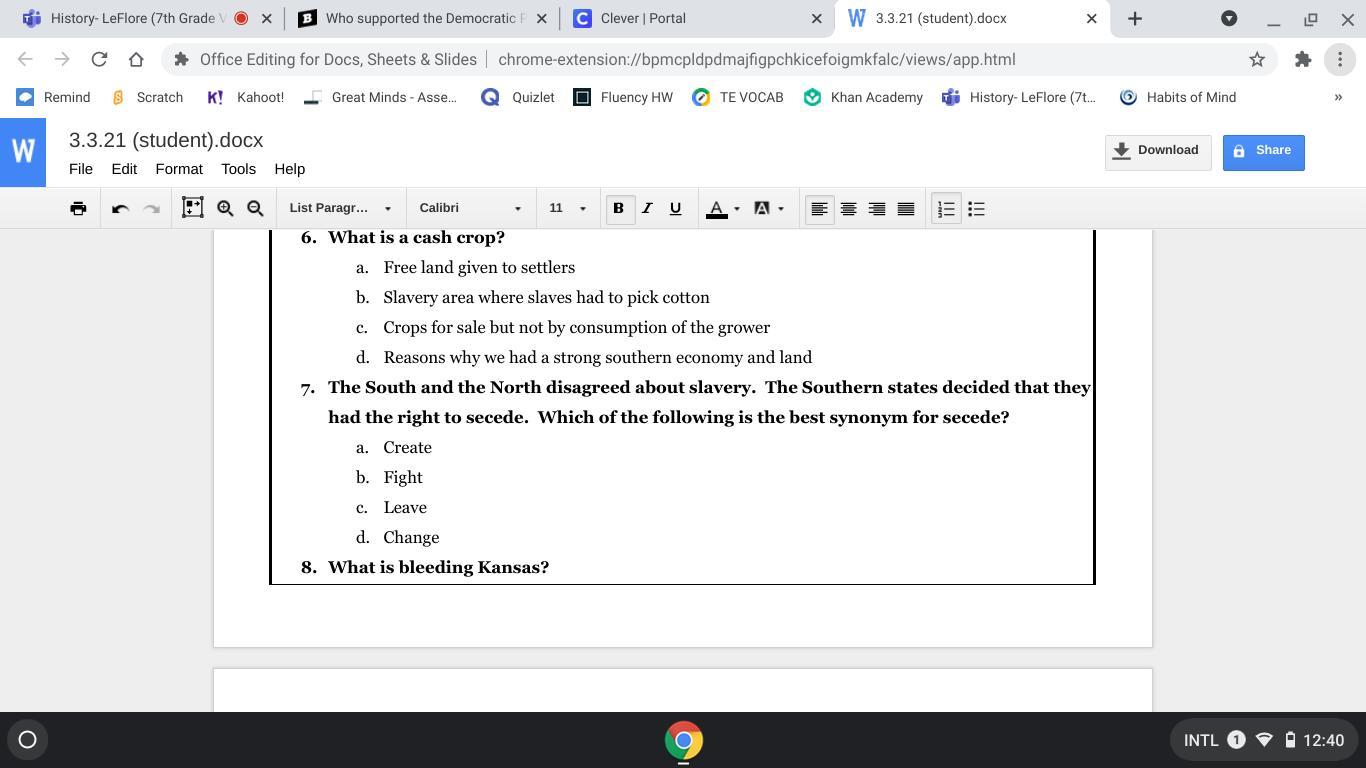Click the address bar URL
Screen dimensions: 1366x768
[756, 59]
